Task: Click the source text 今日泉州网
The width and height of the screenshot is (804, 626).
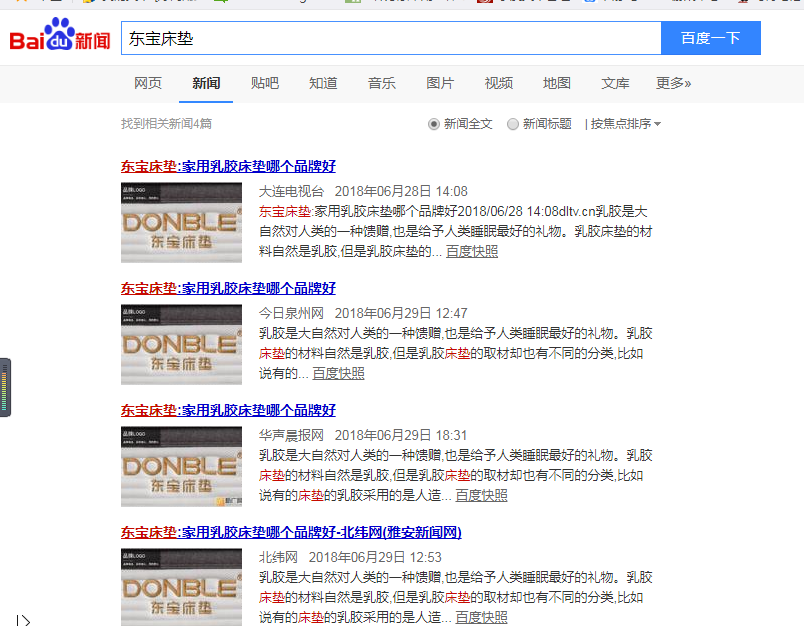Action: click(291, 314)
